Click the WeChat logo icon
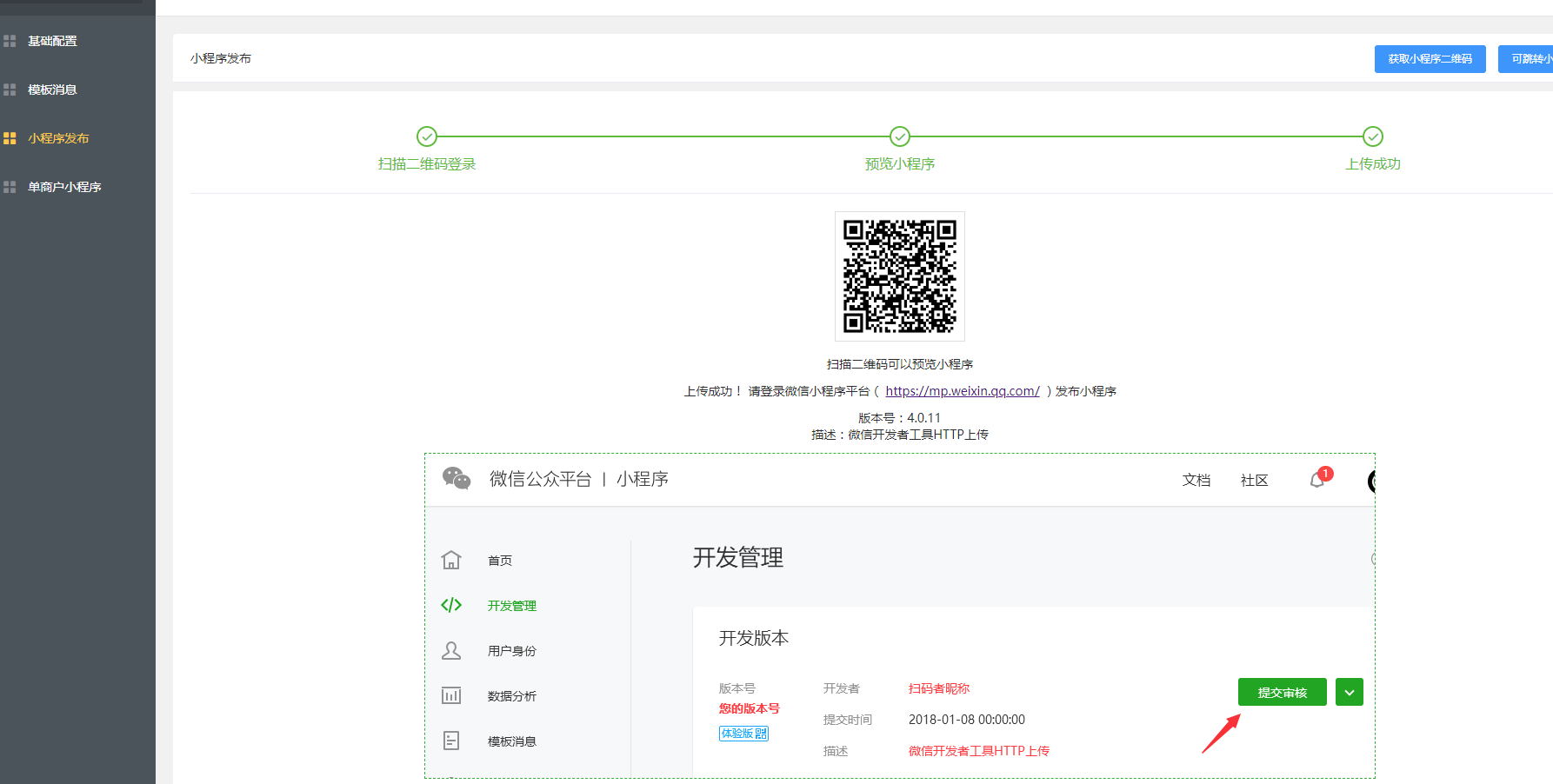The height and width of the screenshot is (784, 1553). pos(457,478)
